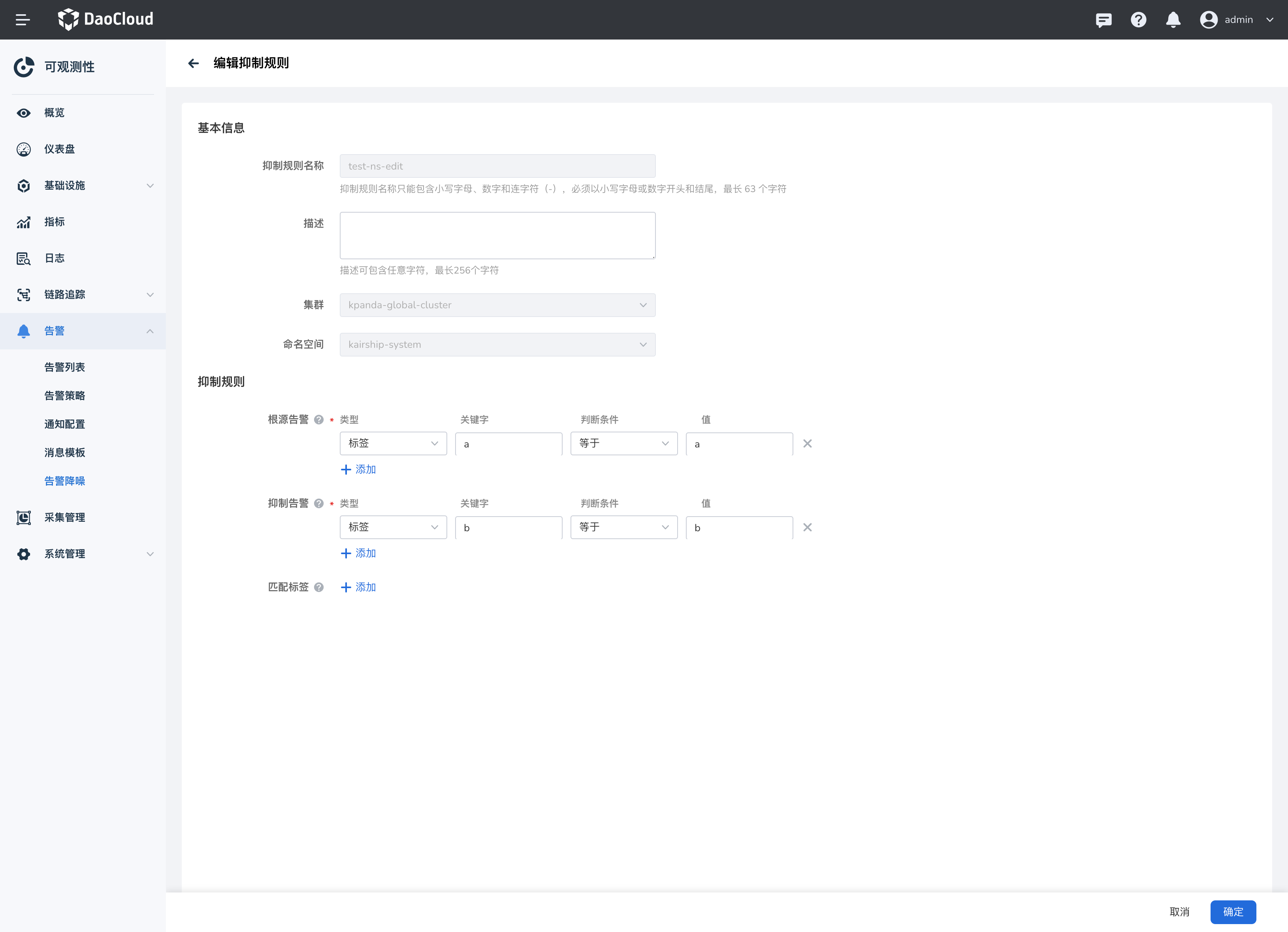Open the system management icon
The image size is (1288, 932).
[24, 554]
